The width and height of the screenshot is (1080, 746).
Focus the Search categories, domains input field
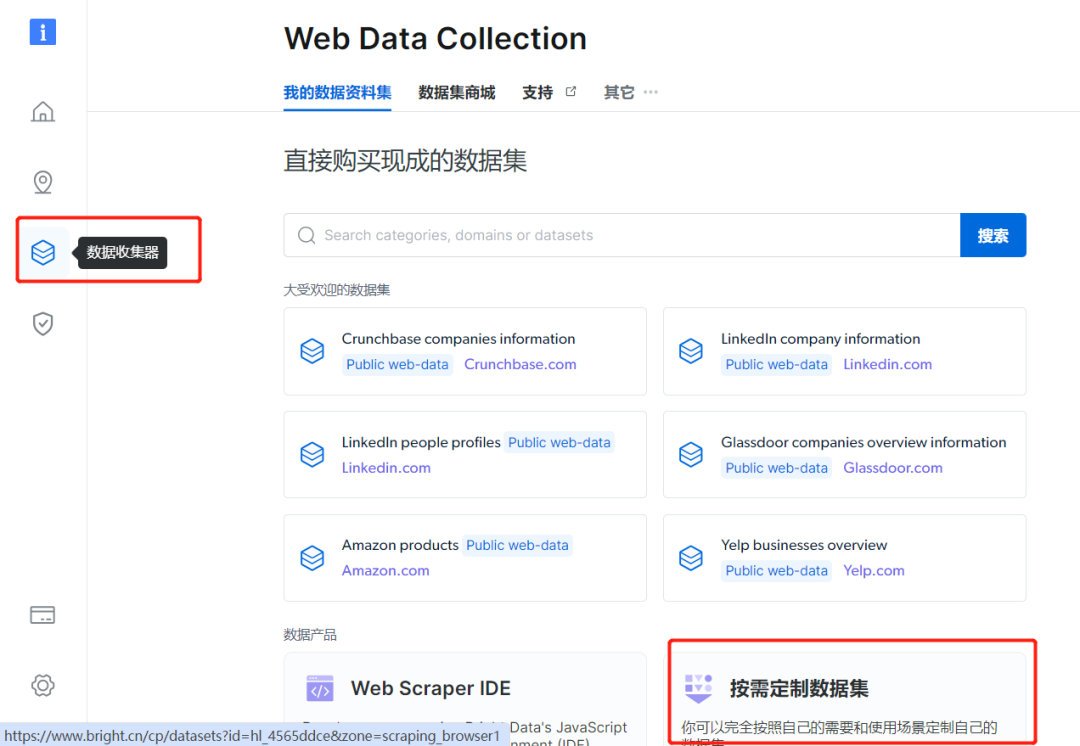pyautogui.click(x=622, y=236)
